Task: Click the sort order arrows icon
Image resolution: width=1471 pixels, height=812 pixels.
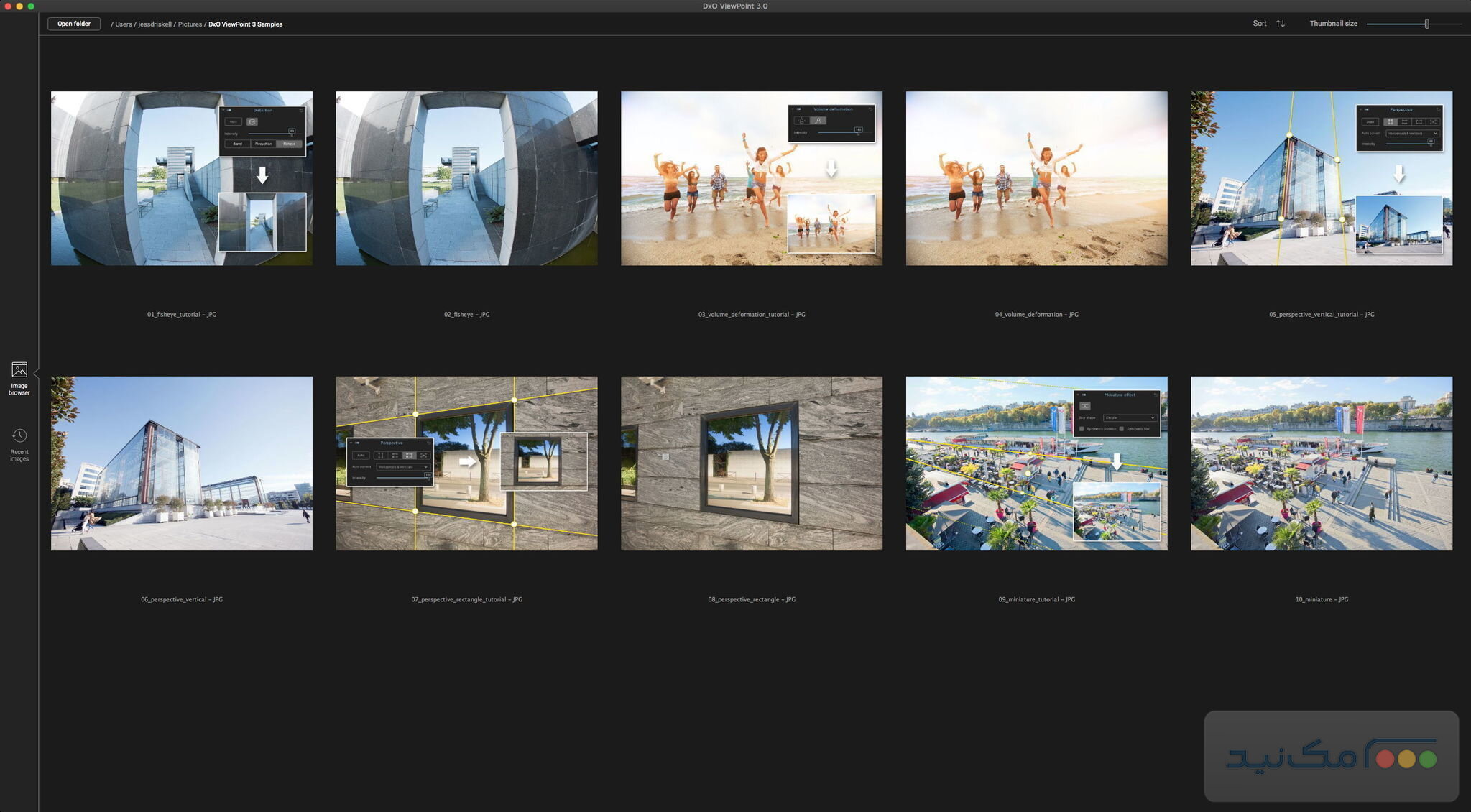Action: coord(1280,24)
